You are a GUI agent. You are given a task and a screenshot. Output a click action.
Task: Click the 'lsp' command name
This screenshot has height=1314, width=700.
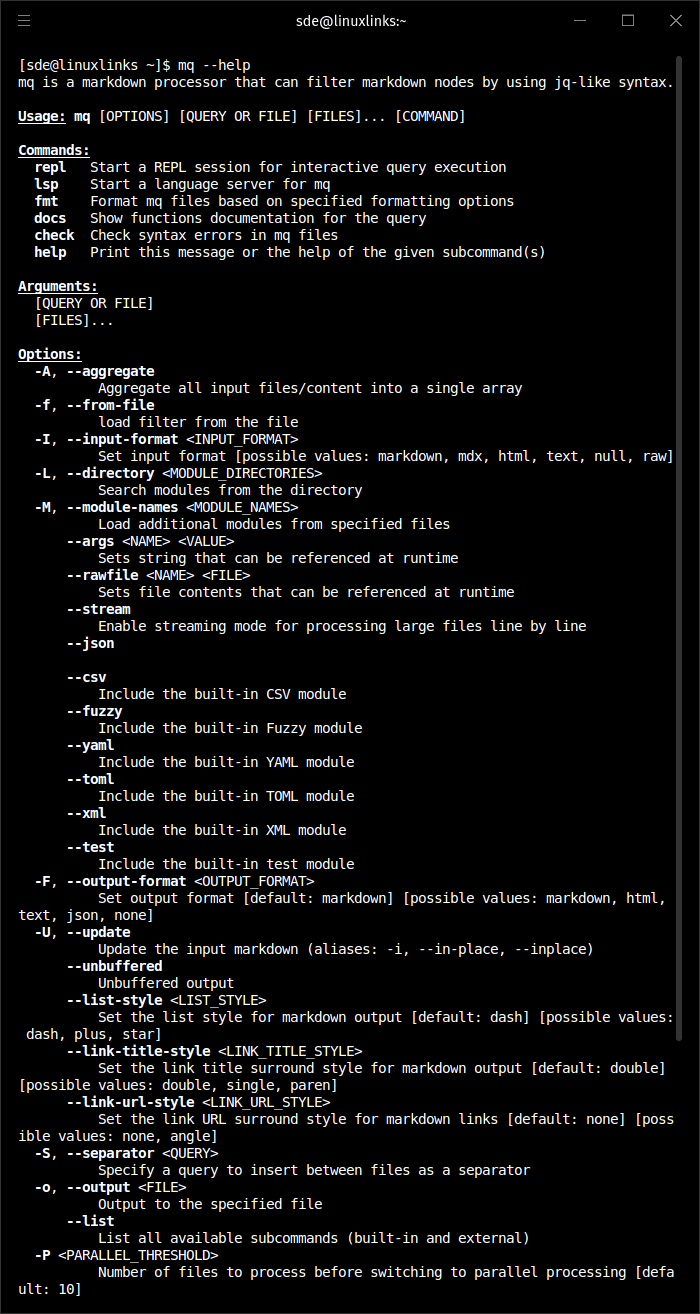(x=46, y=184)
